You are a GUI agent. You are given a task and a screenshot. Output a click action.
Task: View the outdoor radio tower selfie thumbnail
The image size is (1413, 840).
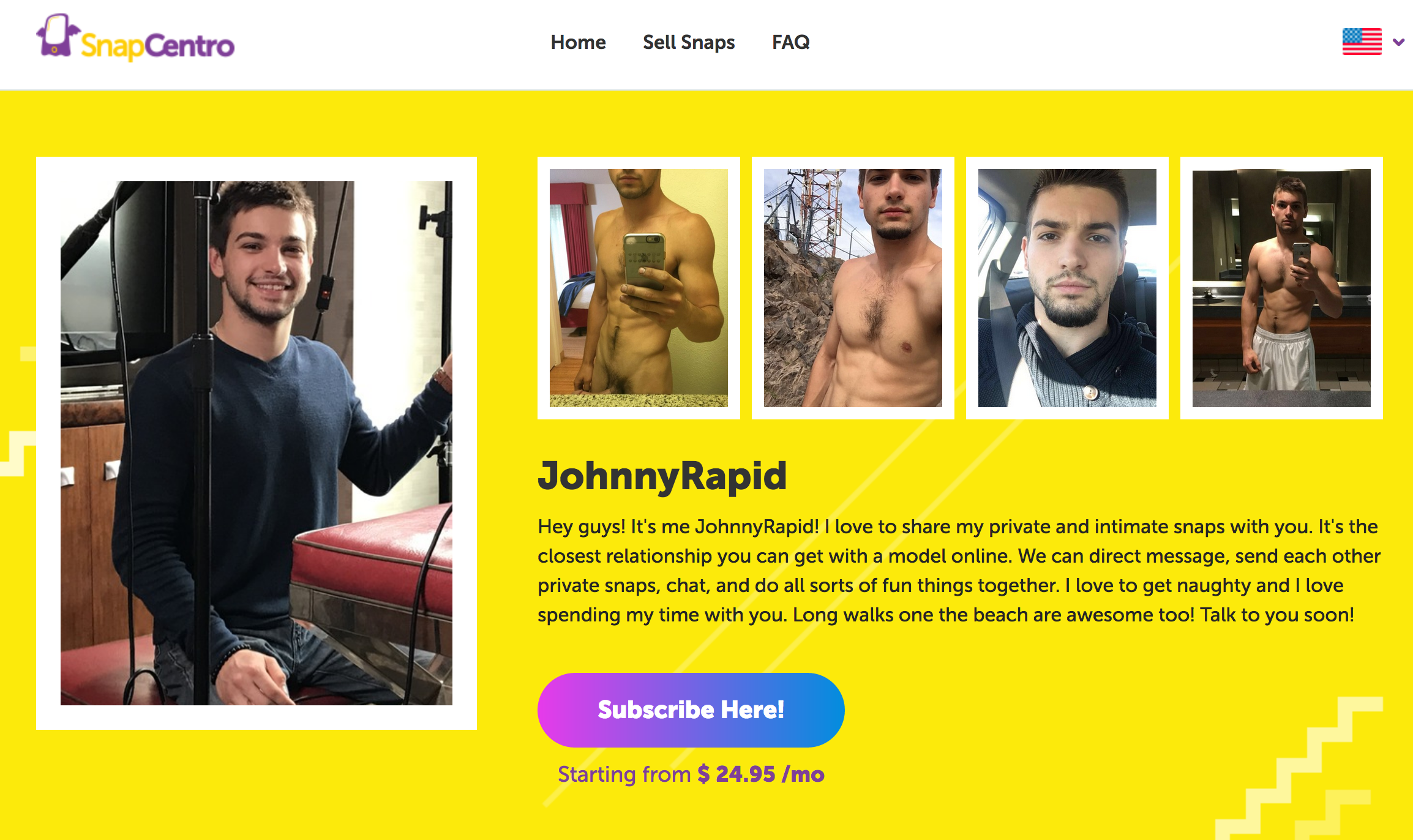coord(853,288)
